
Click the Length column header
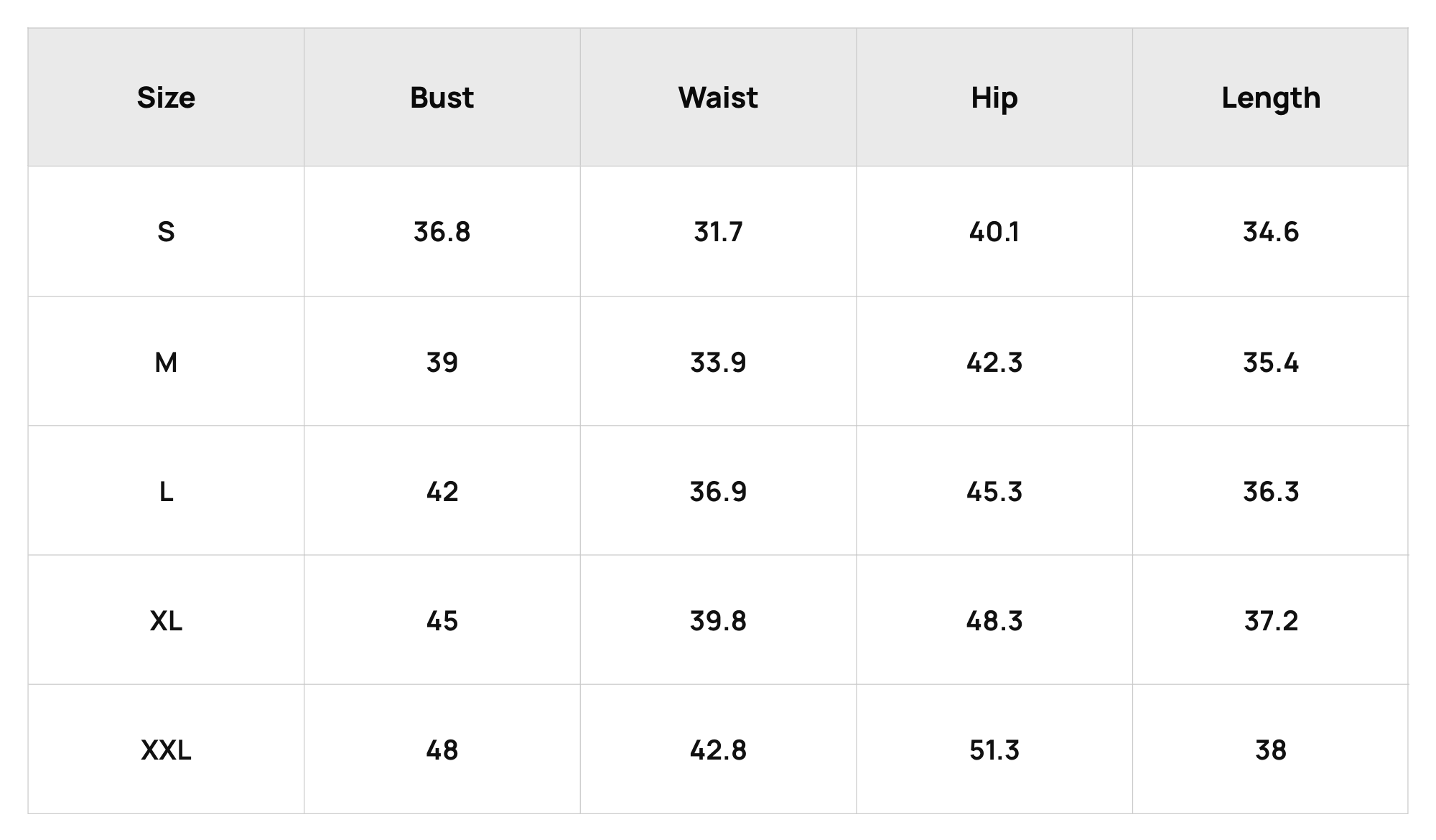click(x=1271, y=98)
